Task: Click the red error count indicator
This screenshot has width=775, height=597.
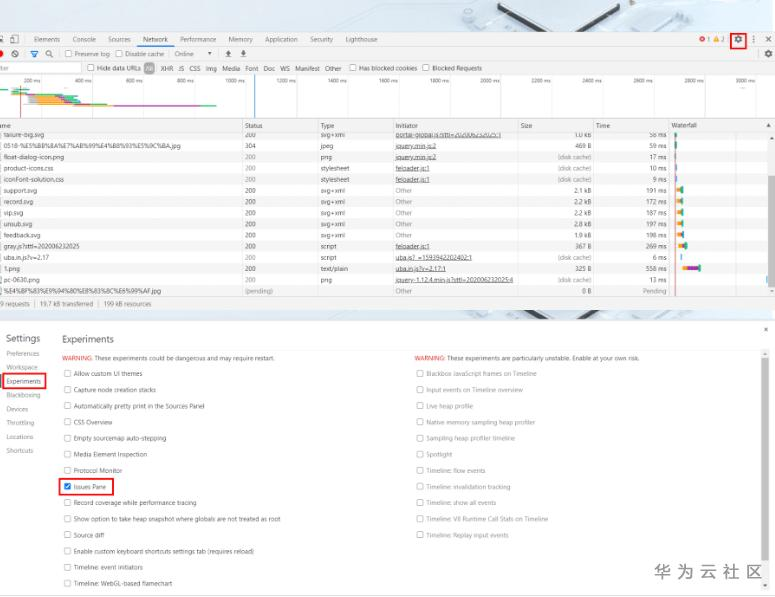Action: click(x=704, y=40)
